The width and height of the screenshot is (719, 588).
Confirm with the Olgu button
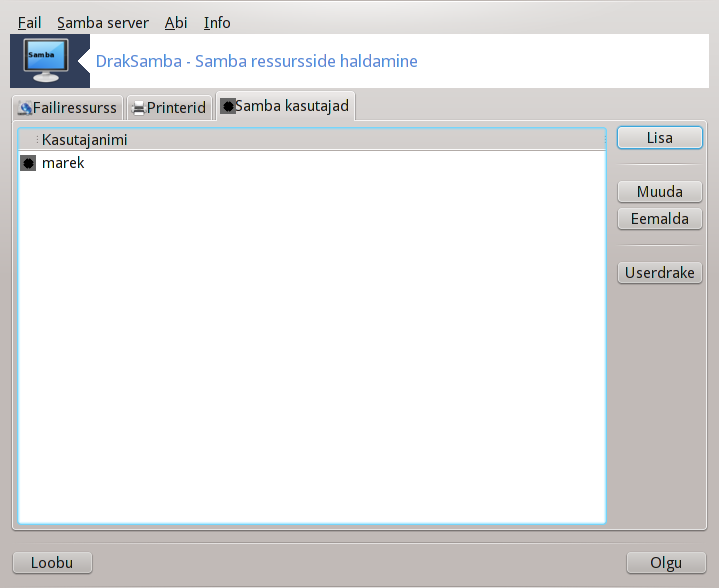(x=666, y=563)
